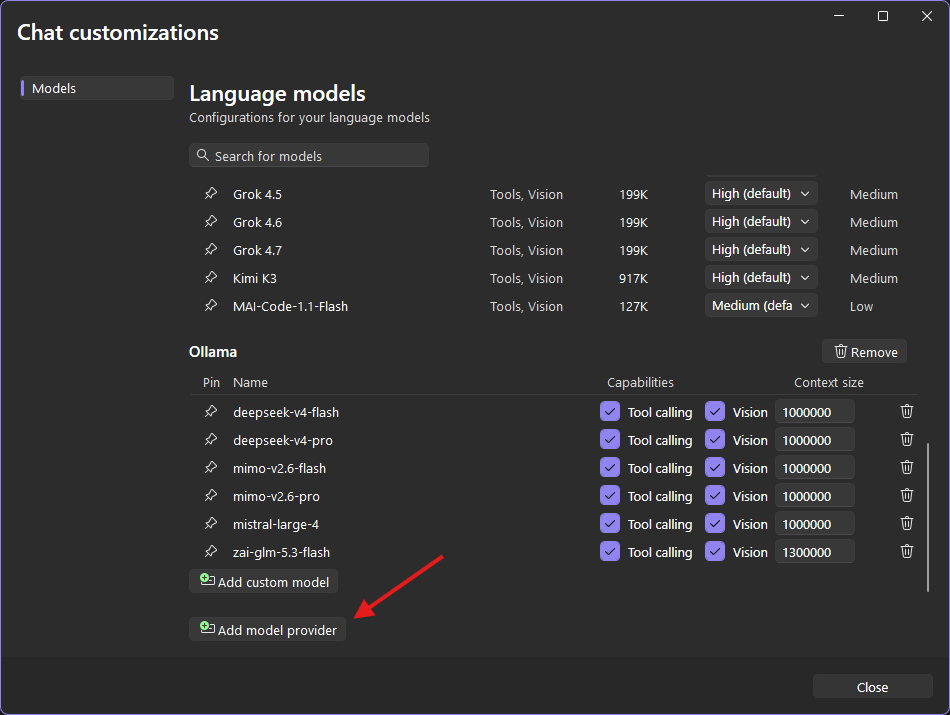This screenshot has height=715, width=950.
Task: Toggle Tool calling for zai-glm-5.3-flash
Action: (610, 551)
